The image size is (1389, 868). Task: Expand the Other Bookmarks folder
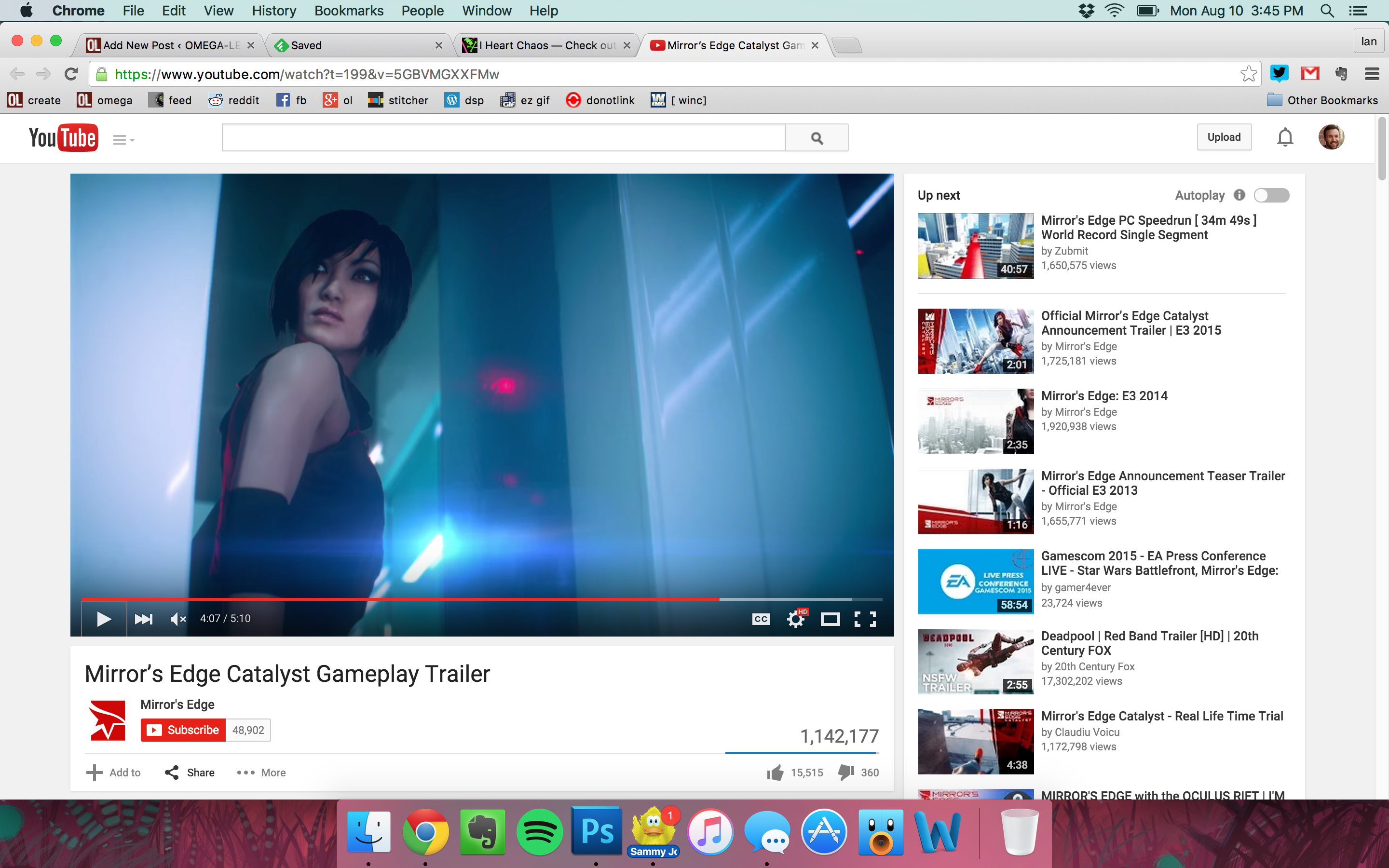coord(1322,100)
